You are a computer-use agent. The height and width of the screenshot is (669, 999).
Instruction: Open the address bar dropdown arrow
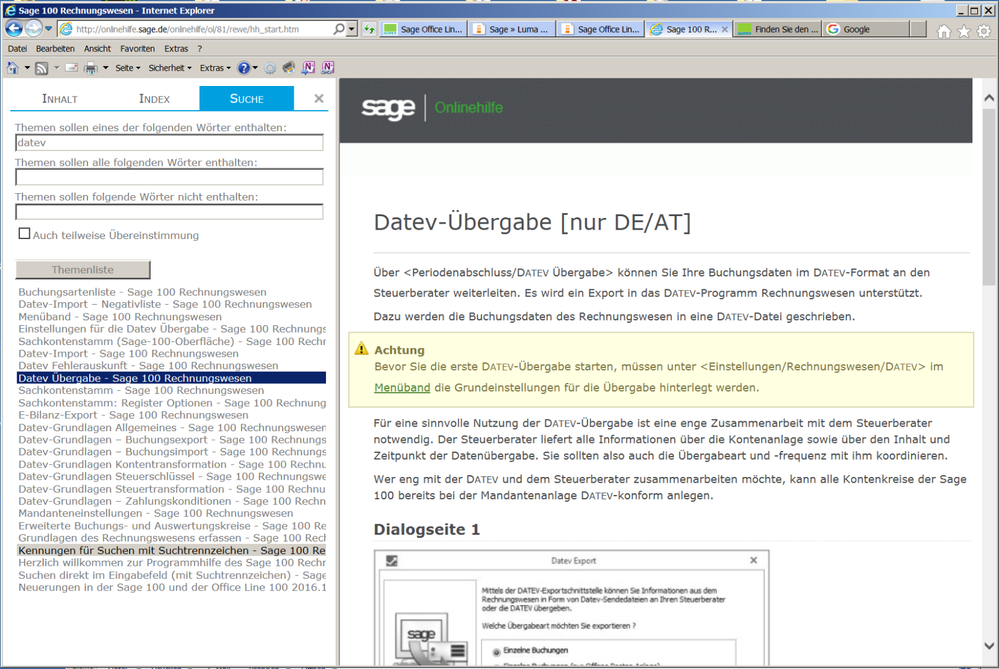click(352, 30)
